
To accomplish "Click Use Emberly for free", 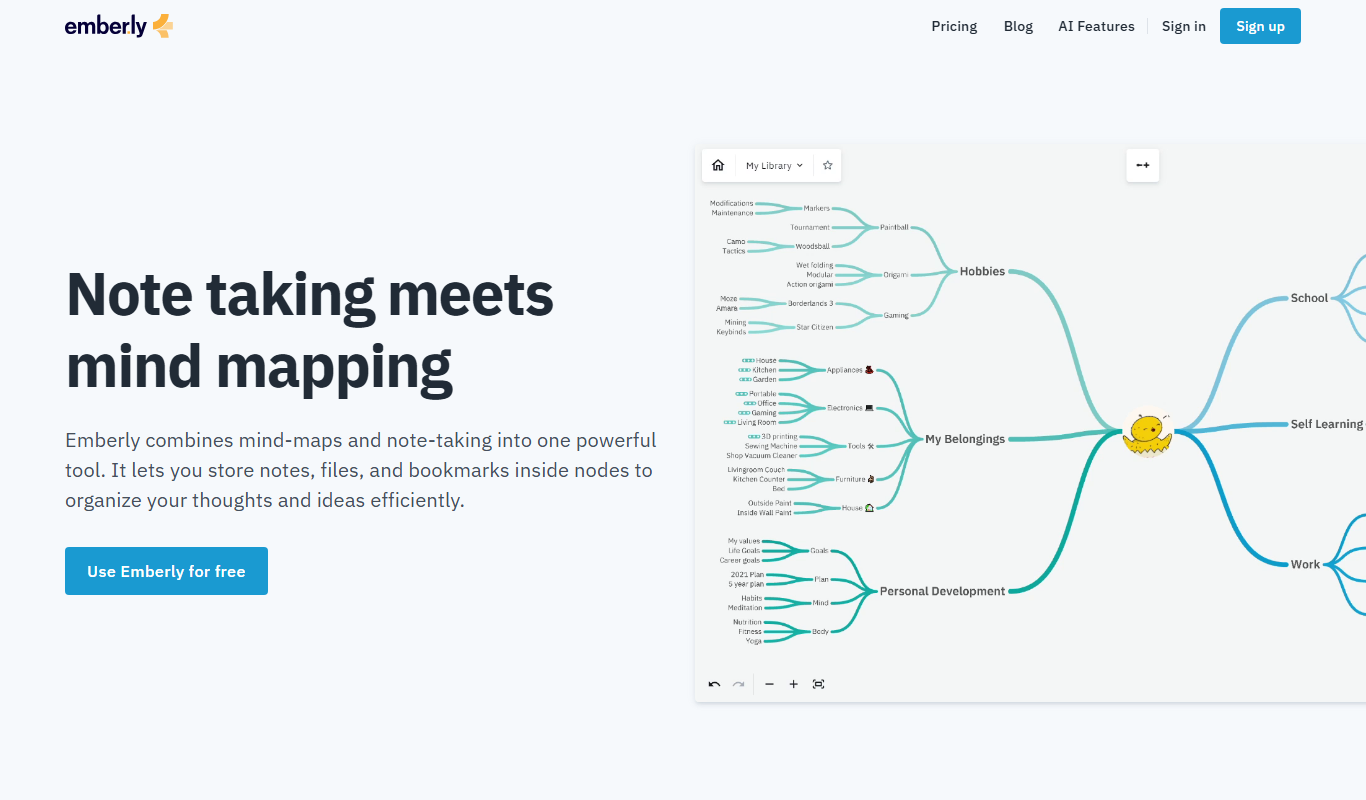I will [x=166, y=571].
